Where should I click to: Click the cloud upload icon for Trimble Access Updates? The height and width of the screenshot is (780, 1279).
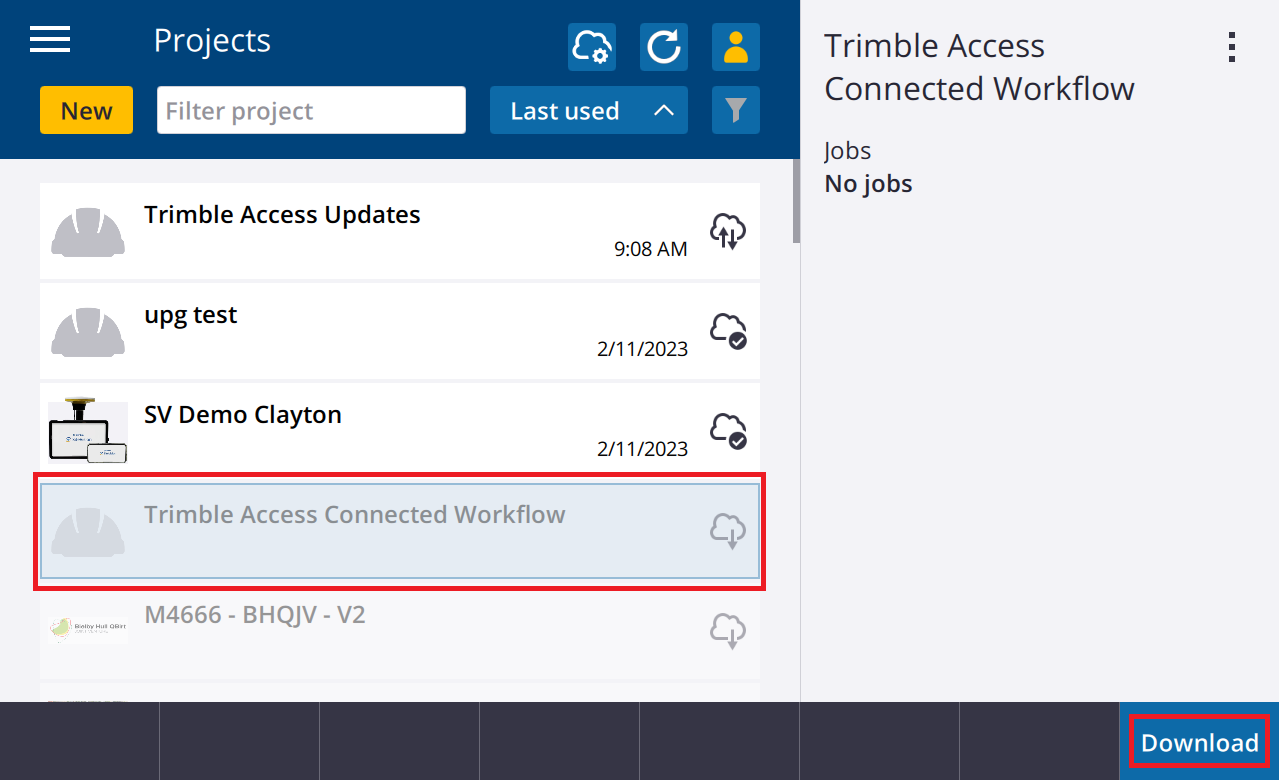point(727,231)
